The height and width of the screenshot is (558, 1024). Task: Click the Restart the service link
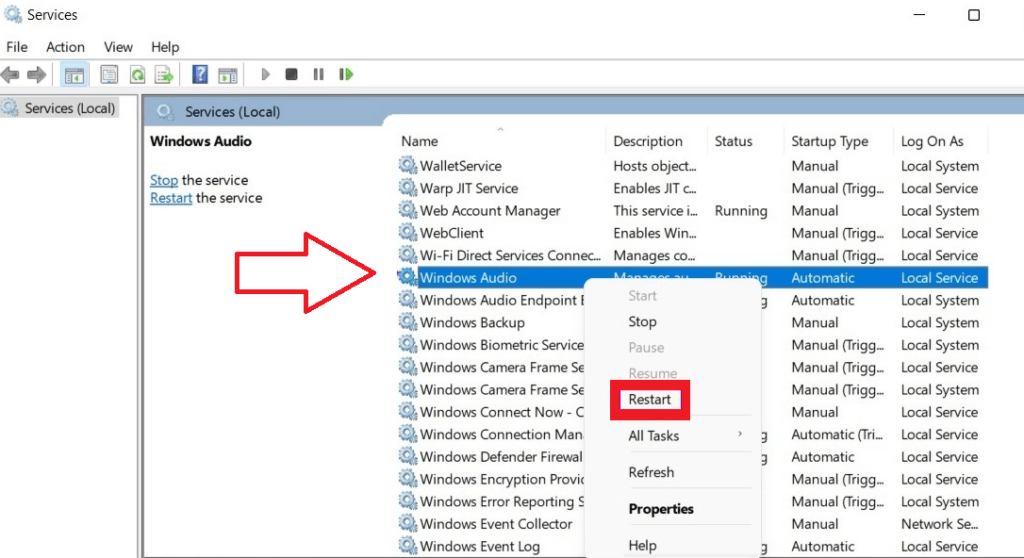tap(171, 198)
